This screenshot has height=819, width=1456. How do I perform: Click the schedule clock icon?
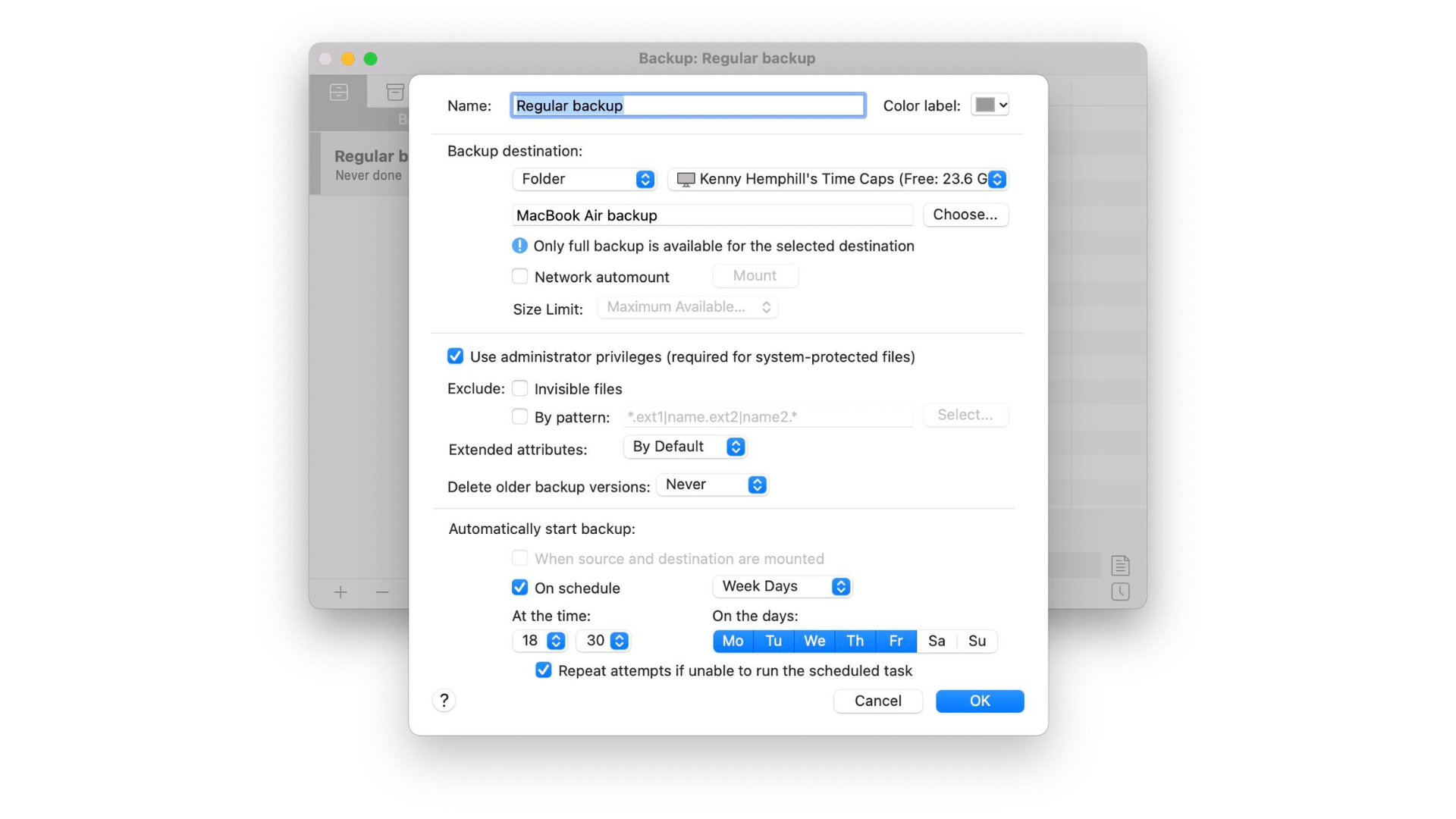coord(1120,592)
